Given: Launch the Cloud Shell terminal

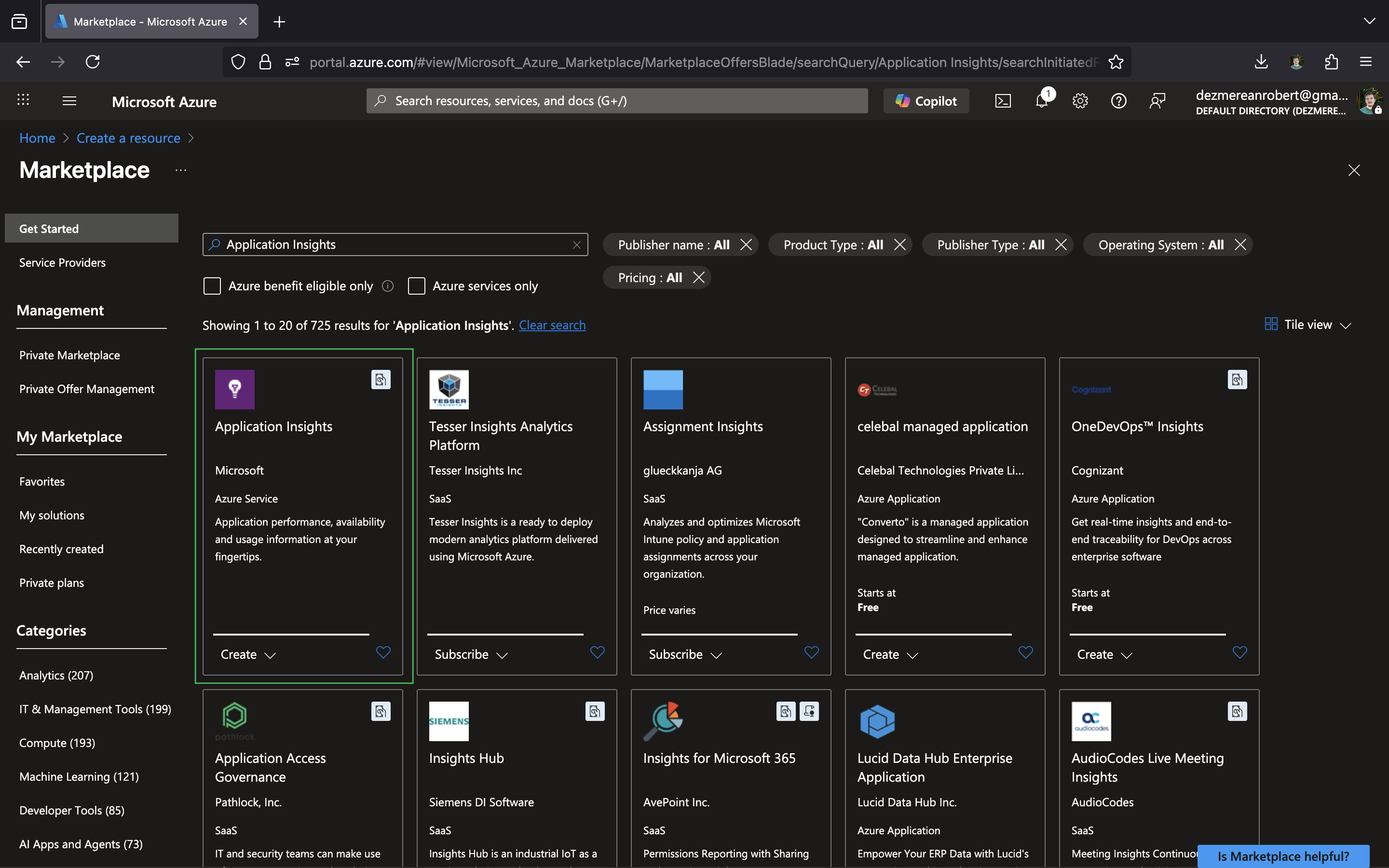Looking at the screenshot, I should pyautogui.click(x=1003, y=100).
